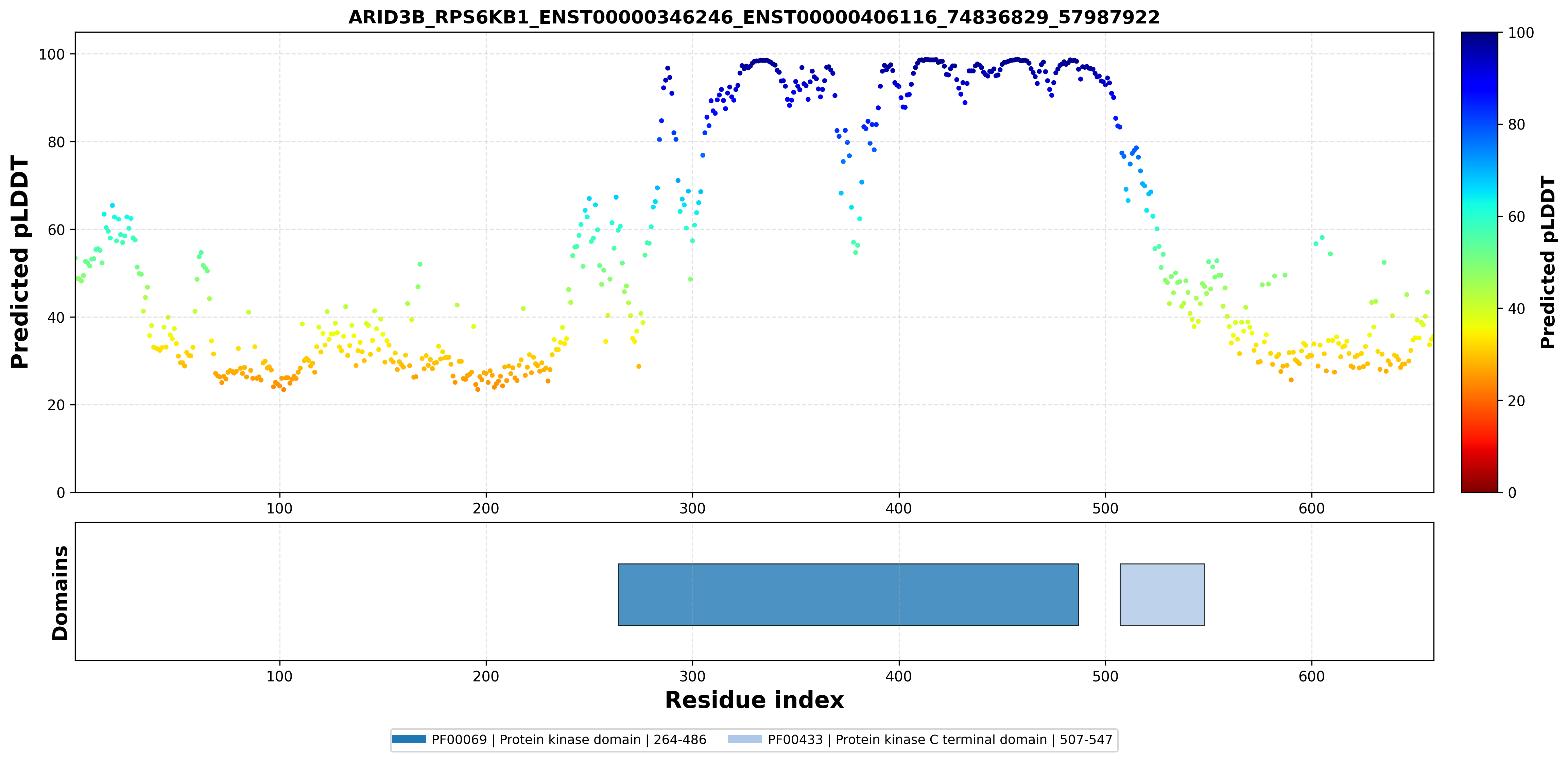The image size is (1568, 762).
Task: Click the dark blue PF00069 legend swatch
Action: pyautogui.click(x=409, y=740)
